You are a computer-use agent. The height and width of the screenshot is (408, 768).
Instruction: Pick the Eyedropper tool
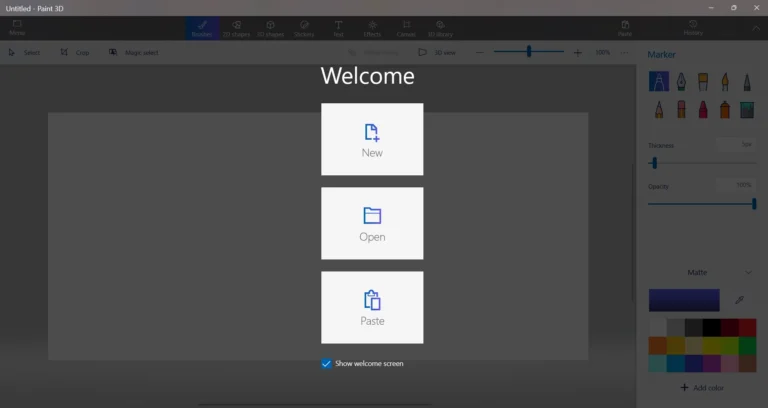pos(740,300)
